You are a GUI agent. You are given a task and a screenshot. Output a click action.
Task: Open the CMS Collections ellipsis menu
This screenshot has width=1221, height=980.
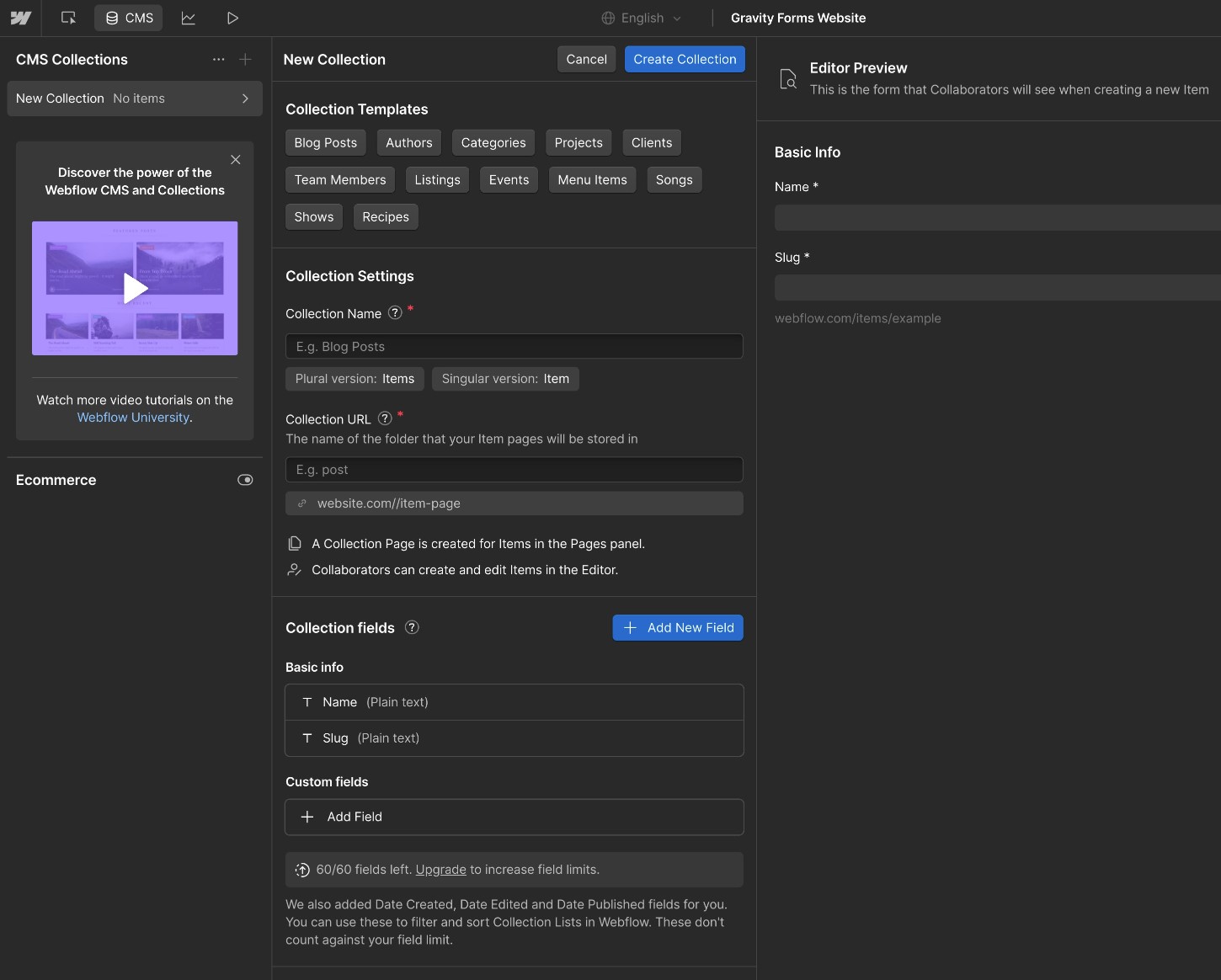pyautogui.click(x=218, y=59)
